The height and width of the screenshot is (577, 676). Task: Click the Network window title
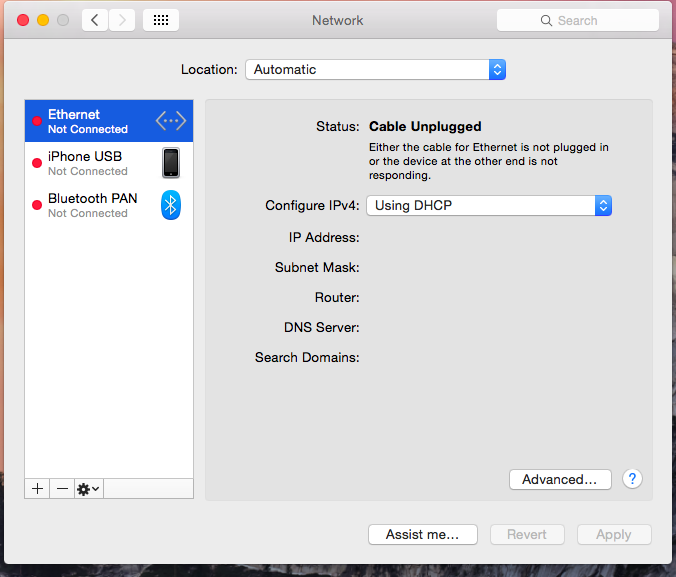[x=338, y=20]
